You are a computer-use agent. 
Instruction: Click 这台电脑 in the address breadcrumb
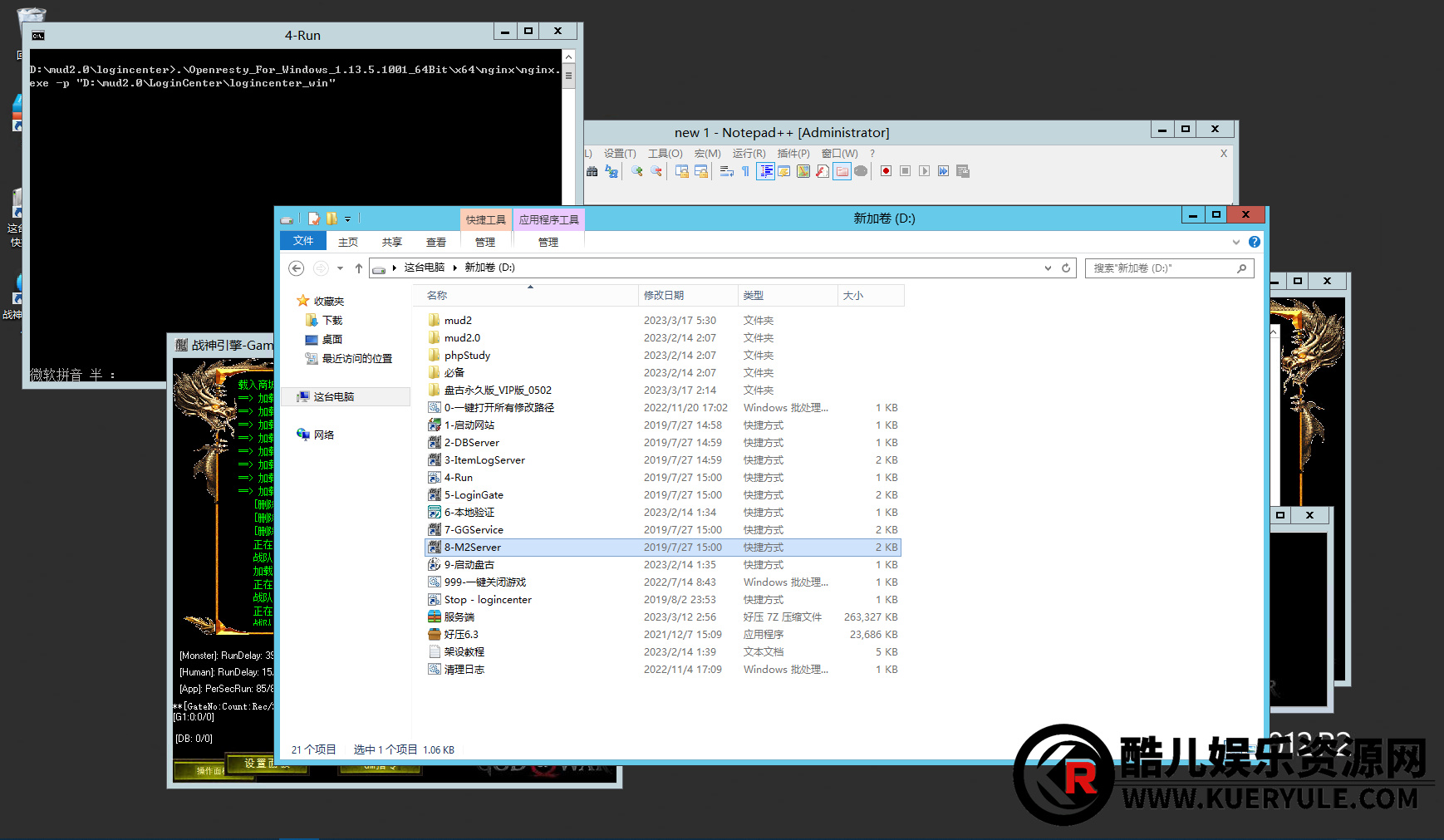coord(424,268)
